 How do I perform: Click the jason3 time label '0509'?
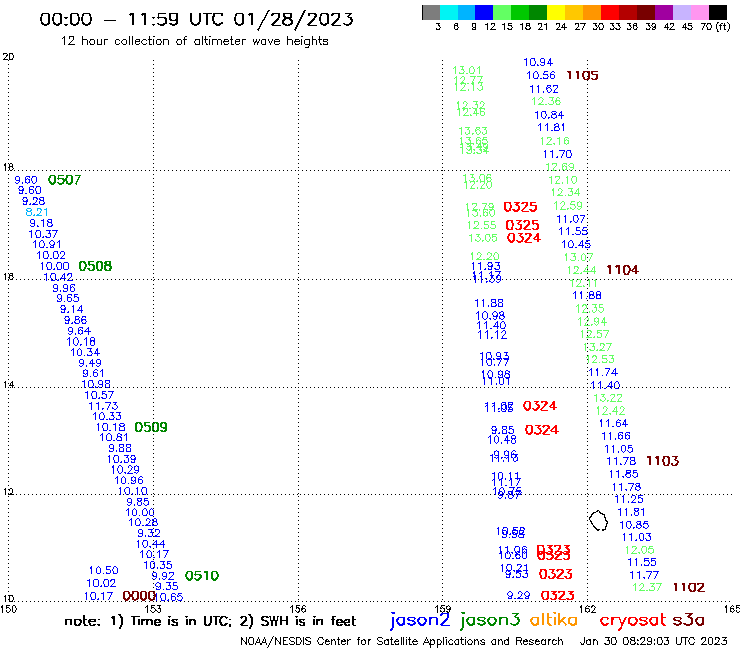click(x=151, y=427)
